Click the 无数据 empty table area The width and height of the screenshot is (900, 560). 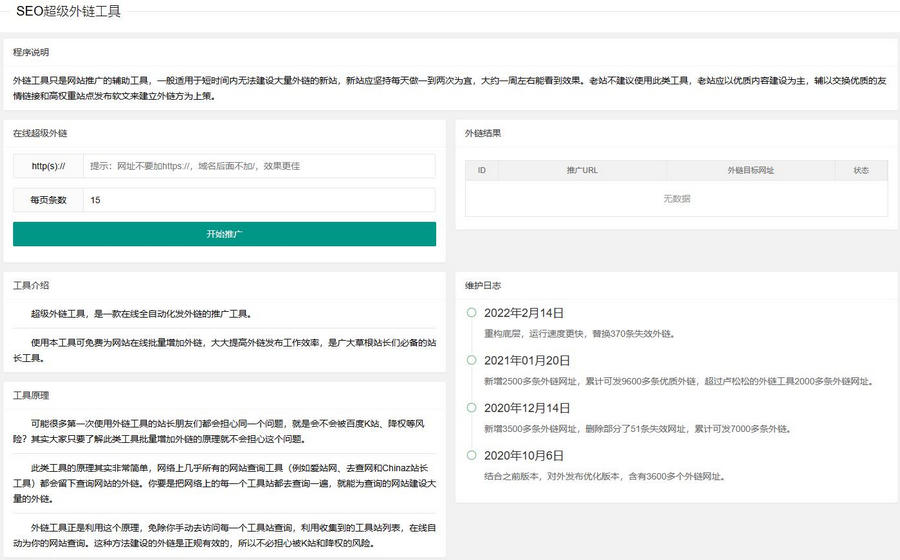tap(676, 199)
